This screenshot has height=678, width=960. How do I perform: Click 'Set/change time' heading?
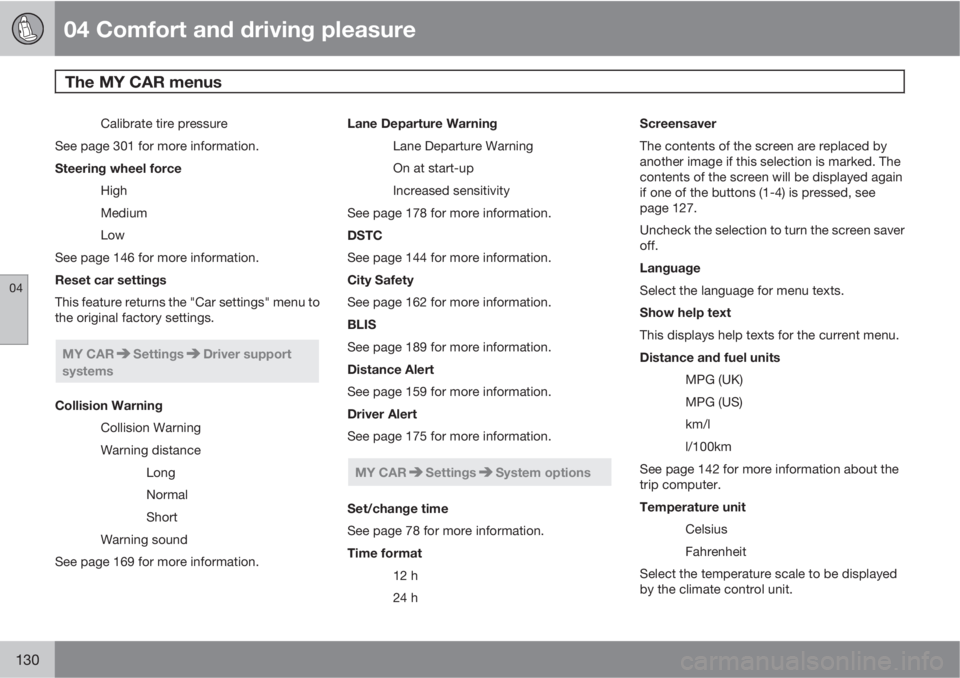(398, 508)
